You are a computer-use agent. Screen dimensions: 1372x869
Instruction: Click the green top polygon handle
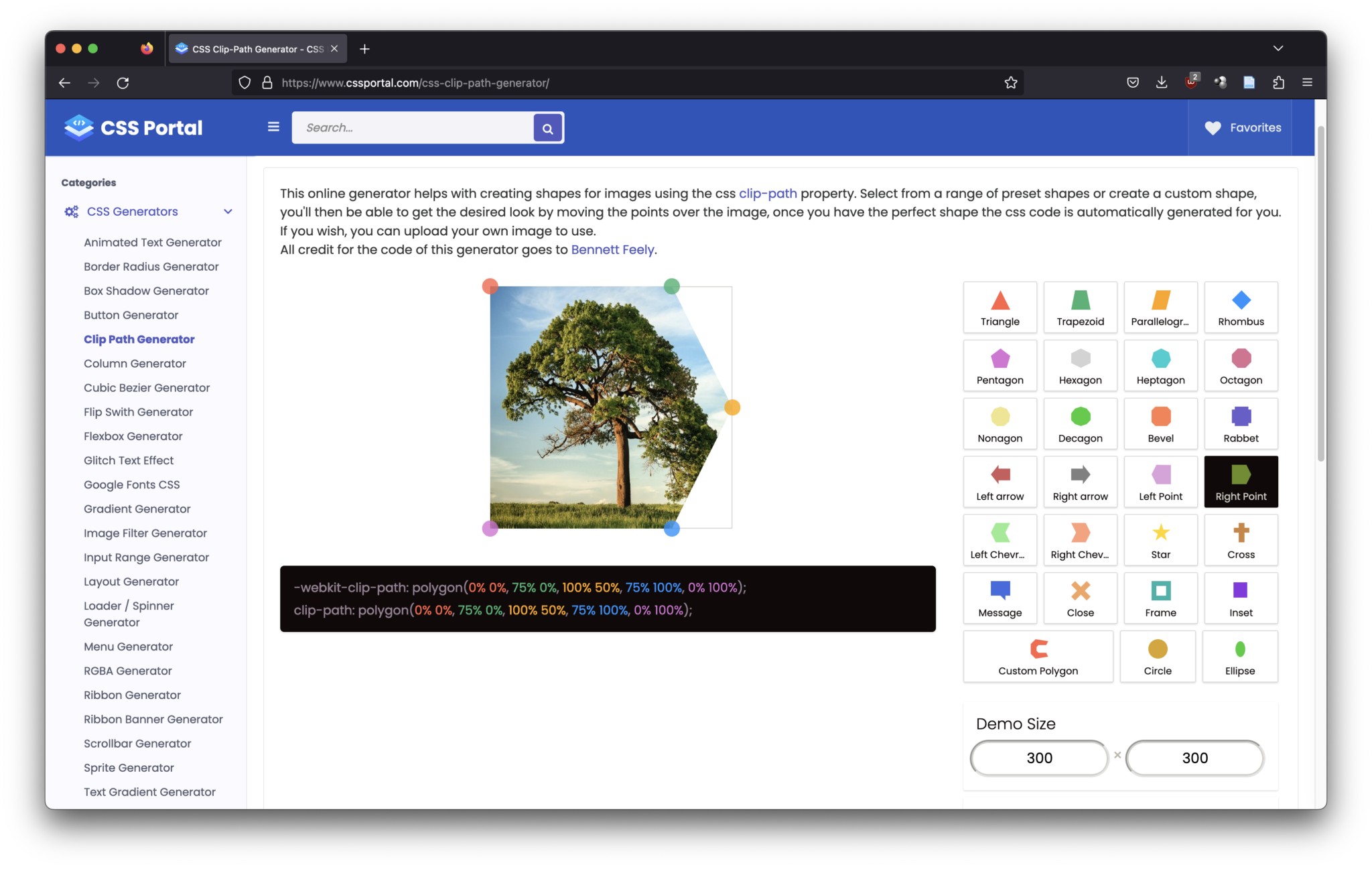click(x=671, y=287)
